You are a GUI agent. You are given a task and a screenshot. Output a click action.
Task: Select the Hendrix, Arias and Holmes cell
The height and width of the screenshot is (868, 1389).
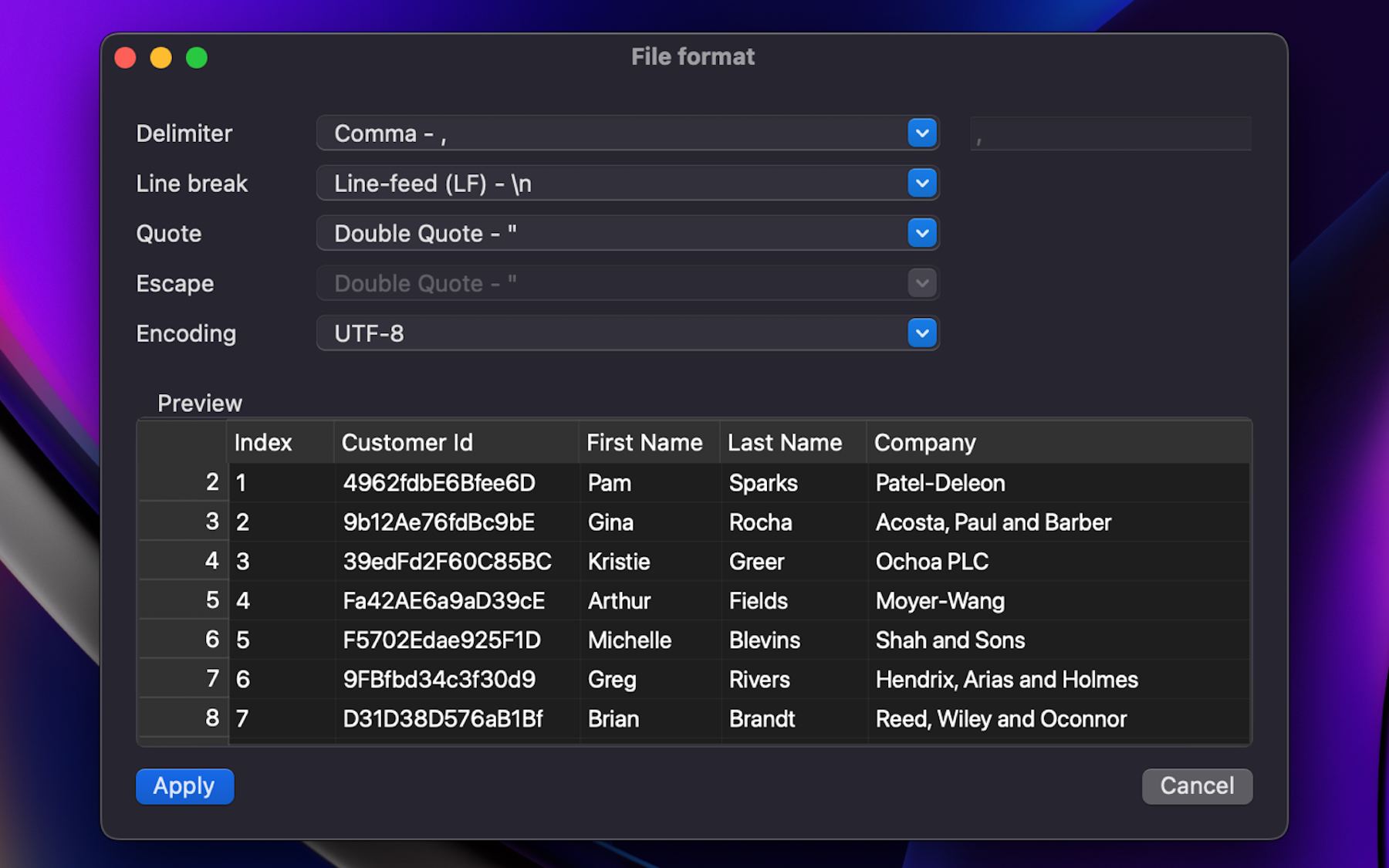(x=1006, y=680)
